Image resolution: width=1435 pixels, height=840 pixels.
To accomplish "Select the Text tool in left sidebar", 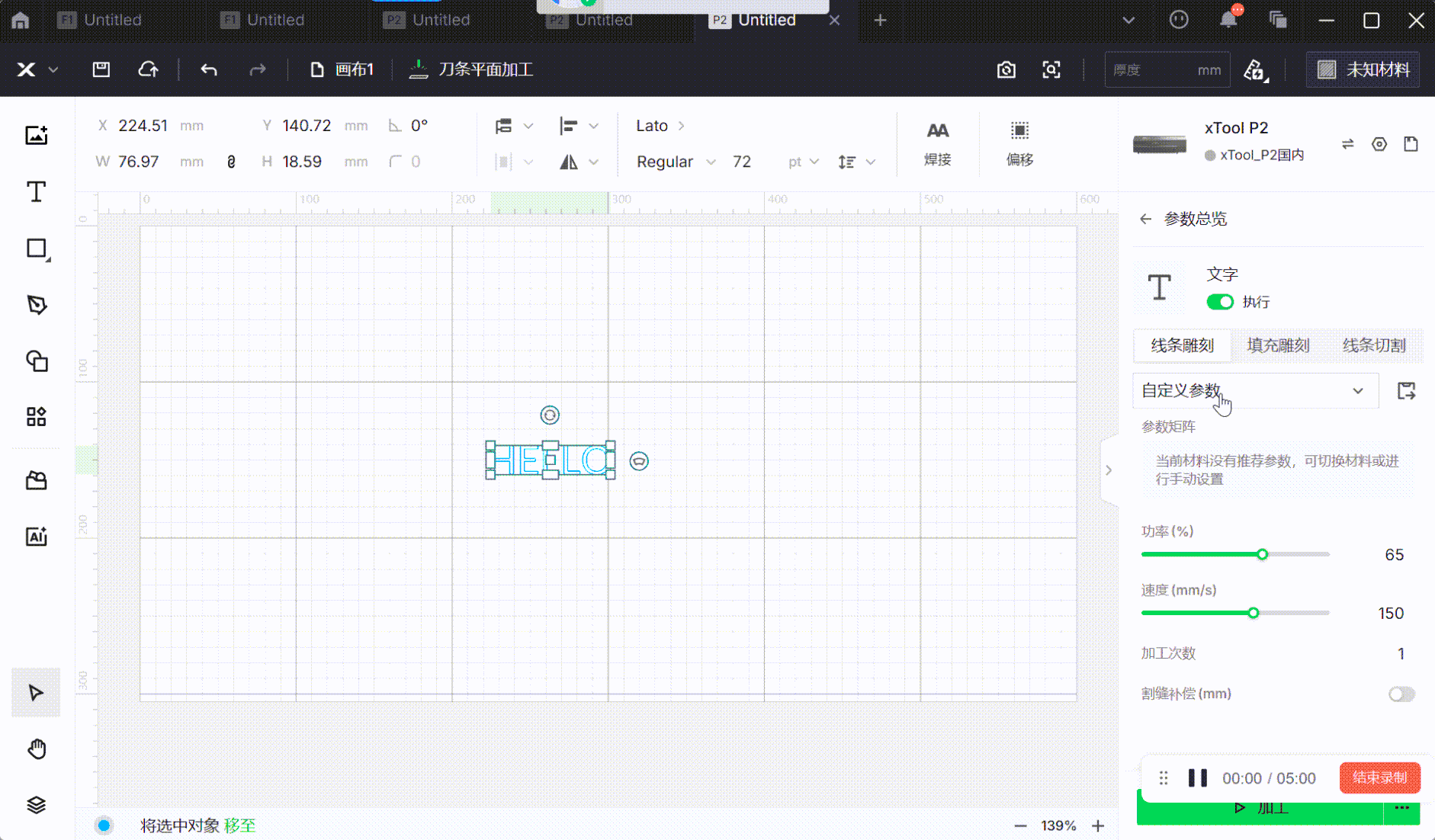I will coord(36,191).
